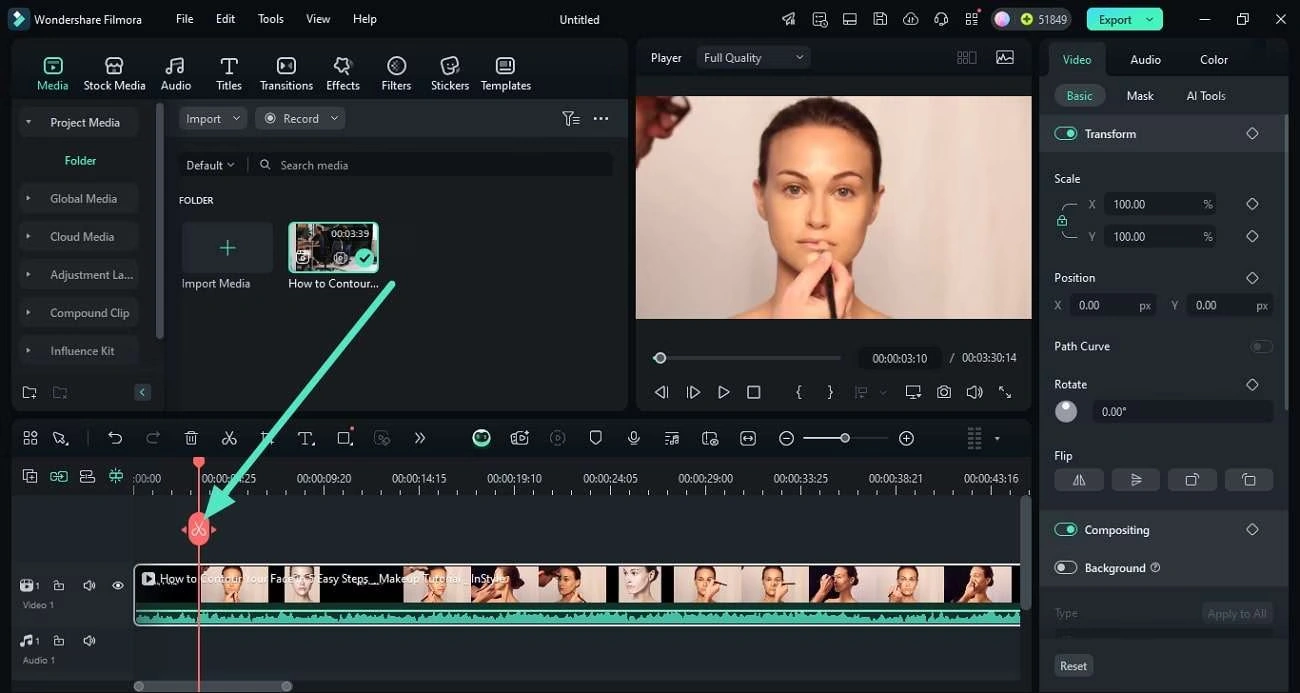Click the Search media field

click(x=433, y=165)
